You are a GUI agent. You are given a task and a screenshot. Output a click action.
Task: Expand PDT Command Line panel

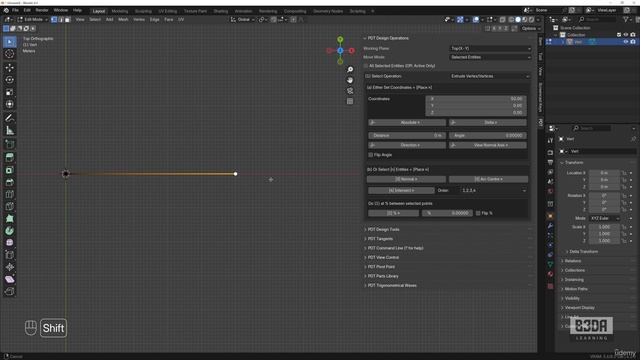pyautogui.click(x=395, y=248)
